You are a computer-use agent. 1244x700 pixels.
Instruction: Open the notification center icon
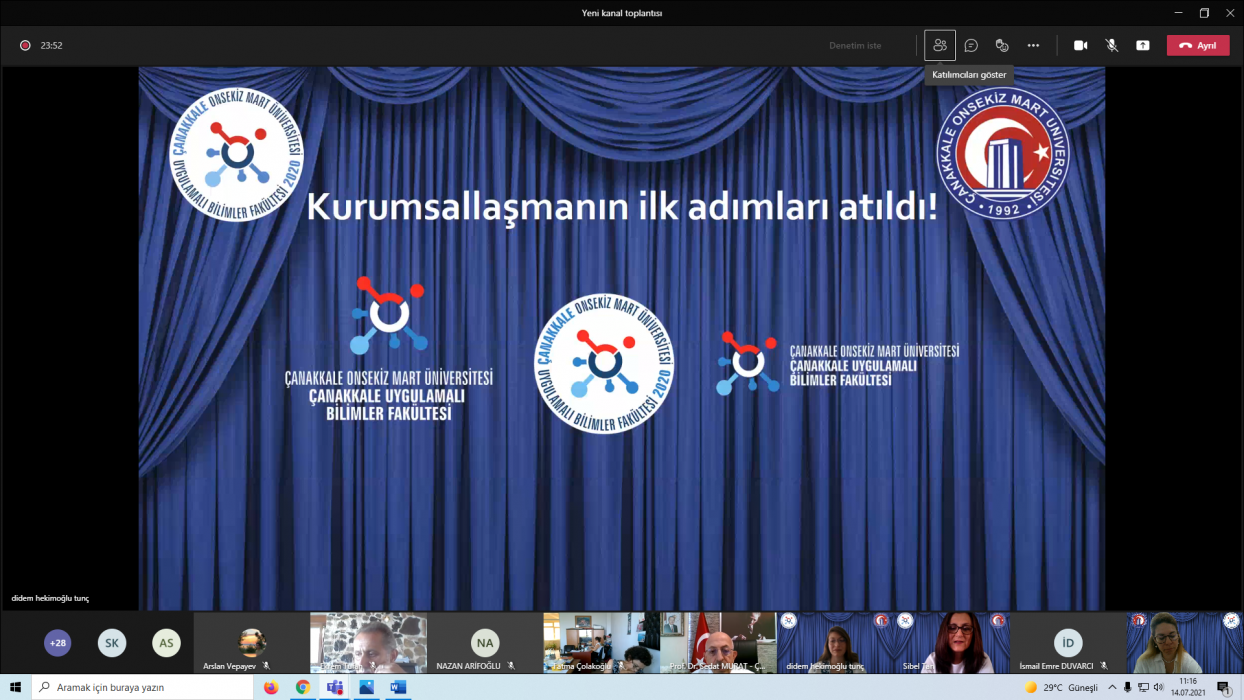[1224, 687]
